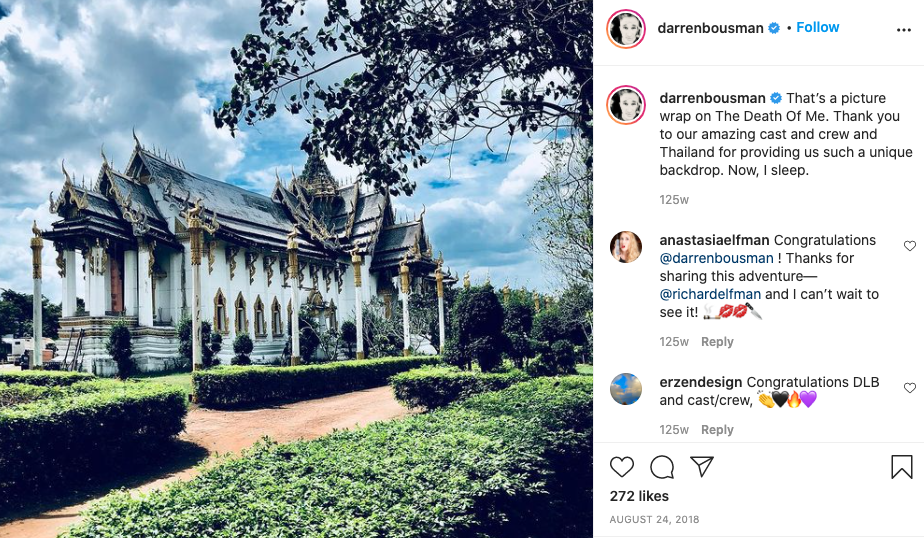
Task: Reply to anastasiaelfman's comment
Action: click(717, 342)
